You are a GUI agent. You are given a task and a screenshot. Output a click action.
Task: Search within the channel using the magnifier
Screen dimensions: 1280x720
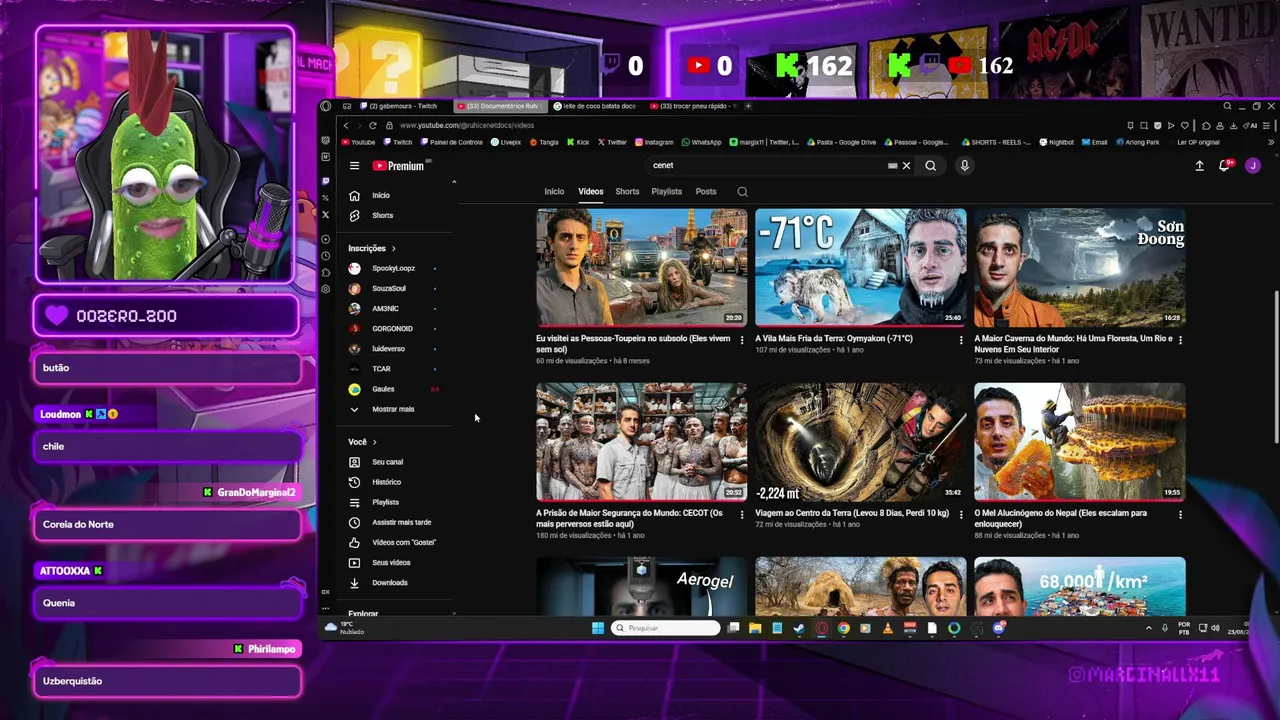(742, 192)
